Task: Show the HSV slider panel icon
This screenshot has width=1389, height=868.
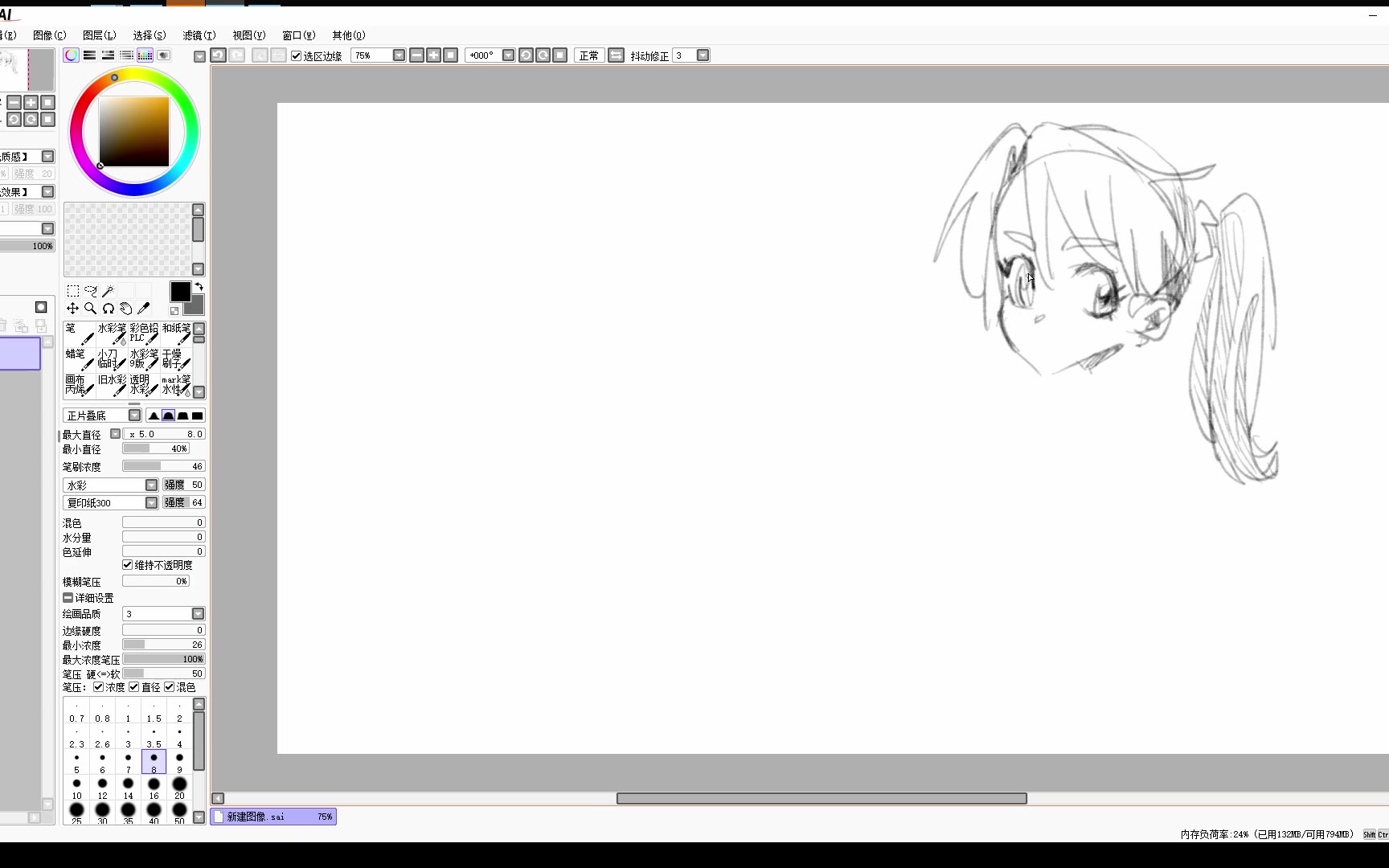Action: (109, 55)
